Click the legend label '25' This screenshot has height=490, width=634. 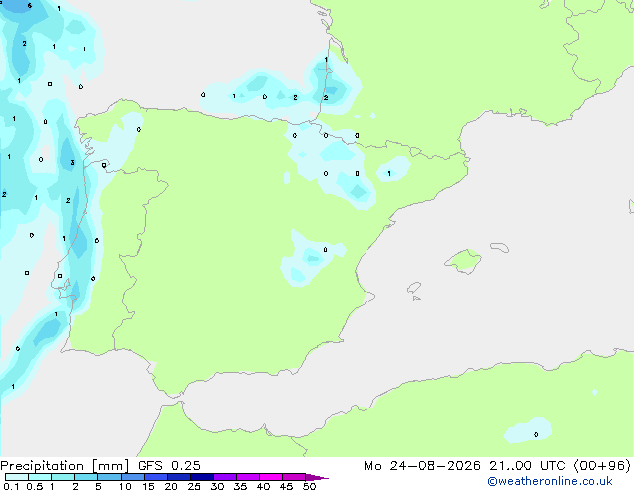click(x=194, y=486)
